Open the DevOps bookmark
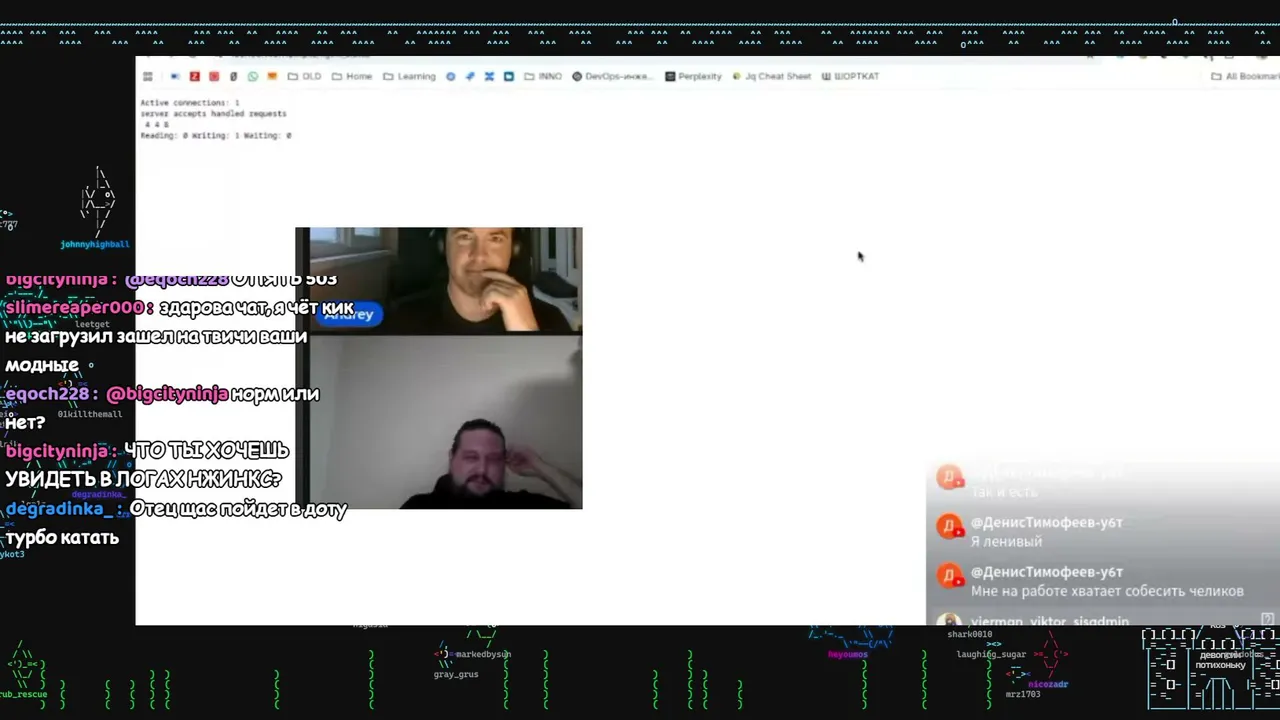Screen dimensions: 1280x720 coord(610,77)
